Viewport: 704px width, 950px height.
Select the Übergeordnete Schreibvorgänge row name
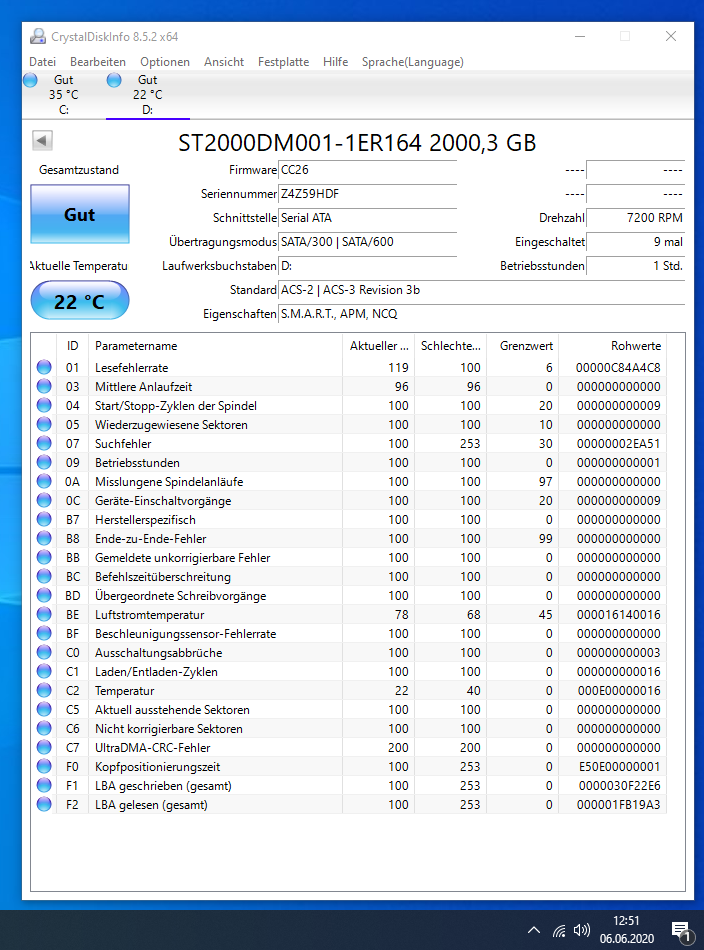(181, 596)
